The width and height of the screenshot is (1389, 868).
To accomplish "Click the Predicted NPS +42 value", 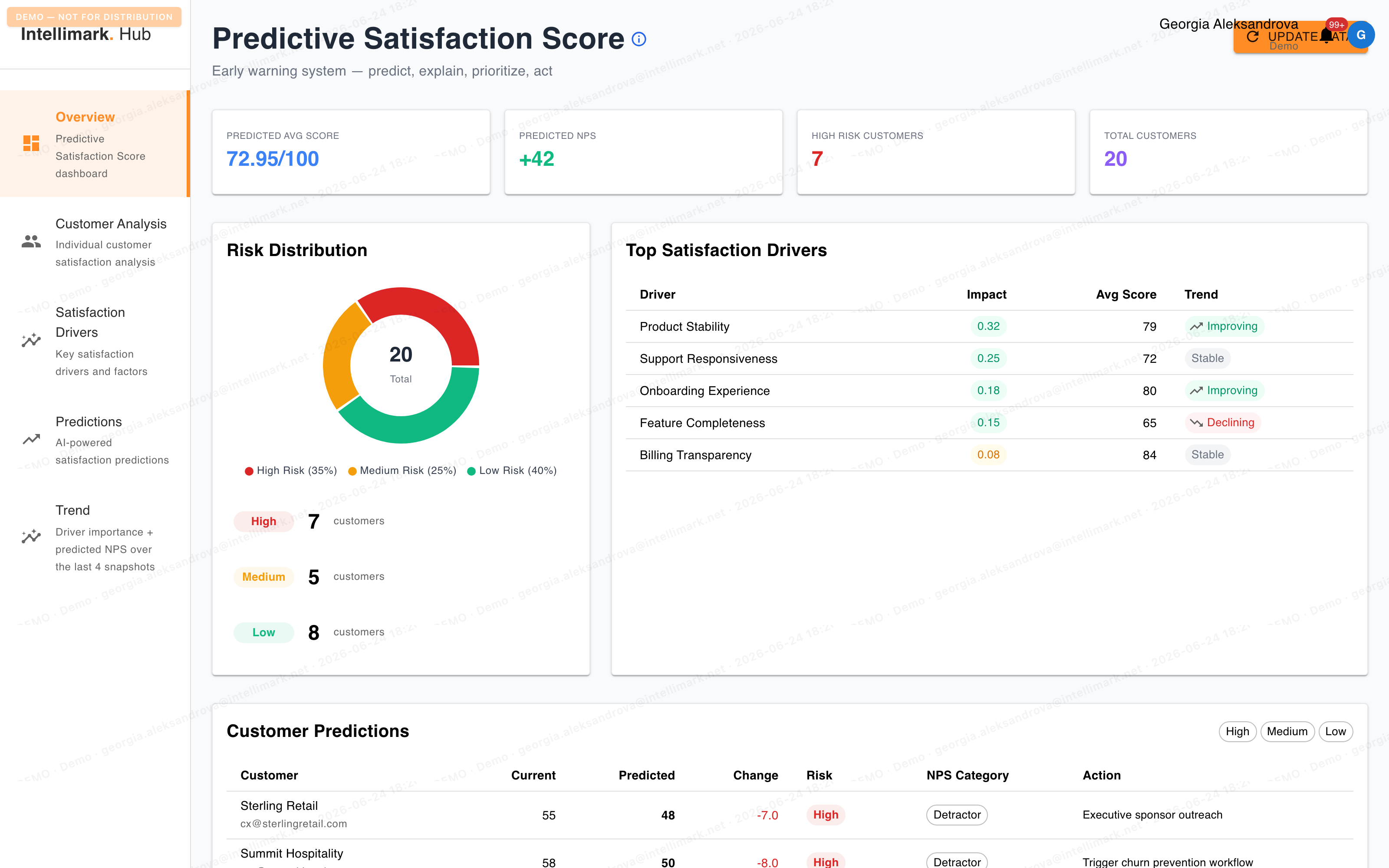I will tap(536, 159).
